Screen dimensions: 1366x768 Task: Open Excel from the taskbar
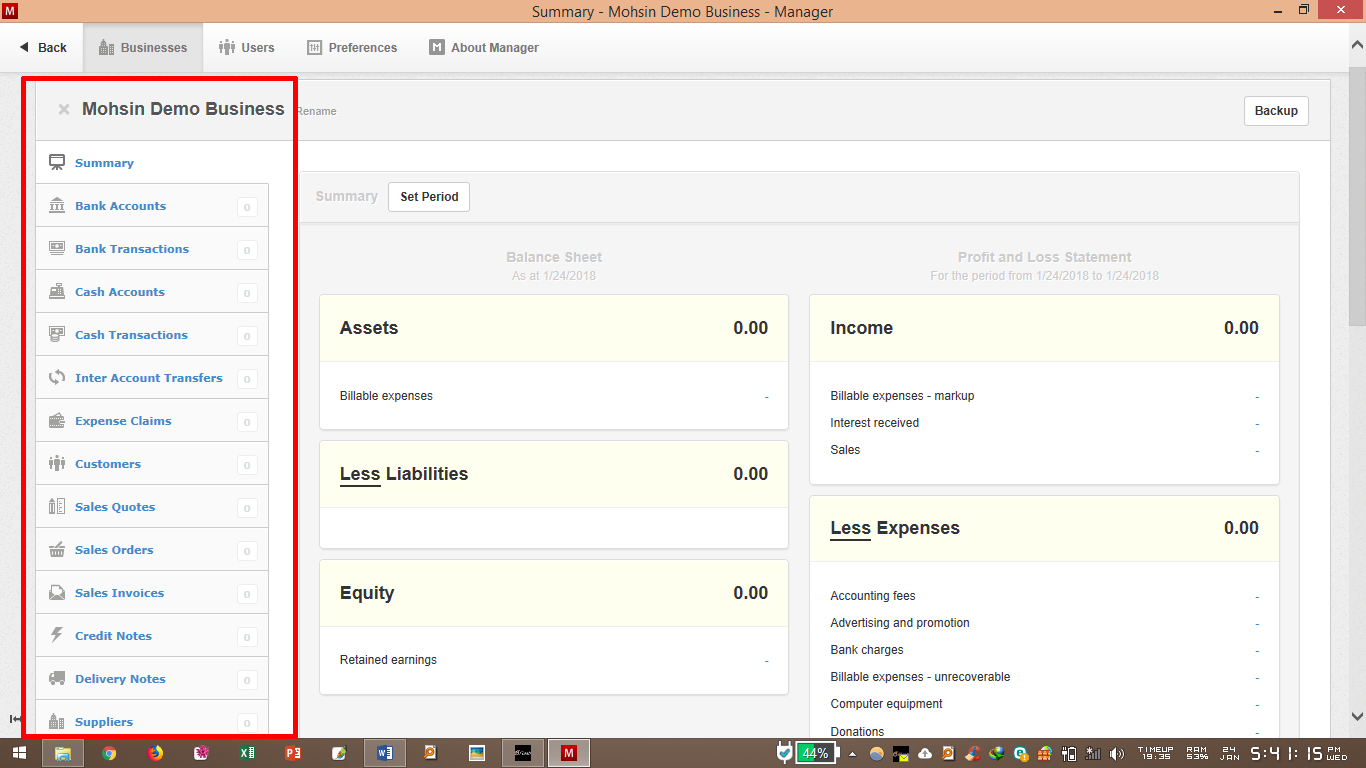(246, 753)
